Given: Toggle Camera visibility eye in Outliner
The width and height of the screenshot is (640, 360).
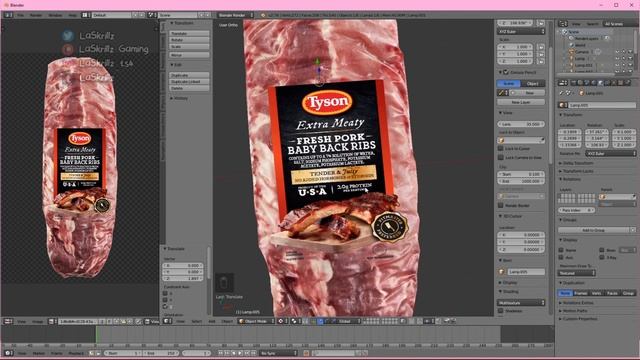Looking at the screenshot, I should pyautogui.click(x=617, y=52).
